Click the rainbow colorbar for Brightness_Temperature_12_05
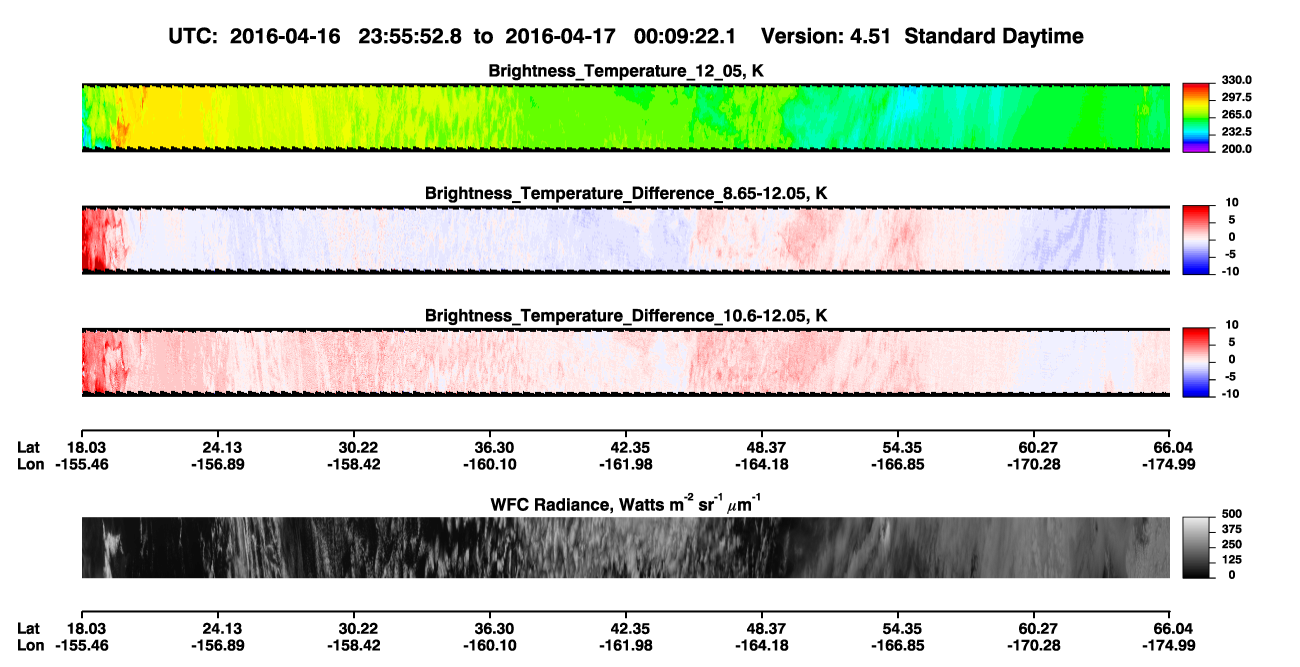Screen dimensions: 1300x667 tap(1196, 118)
